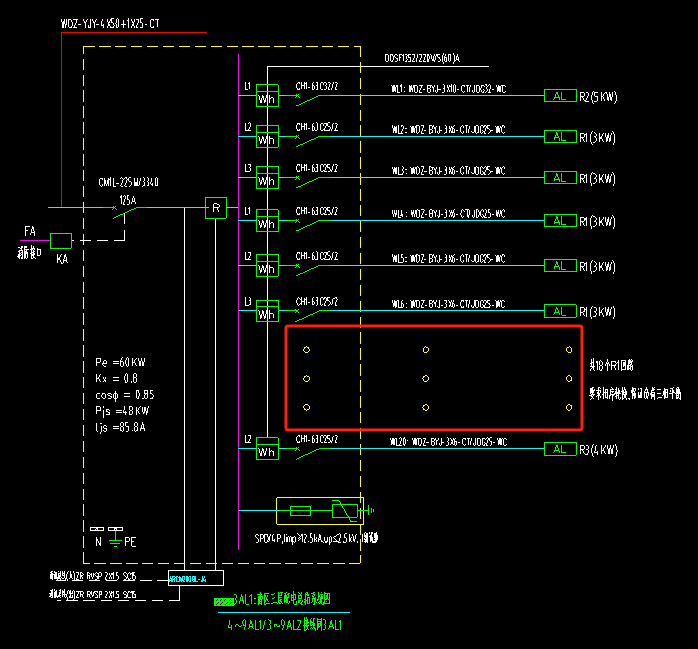Pick the AL box on the WL5 line
Image resolution: width=698 pixels, height=649 pixels.
(x=560, y=266)
